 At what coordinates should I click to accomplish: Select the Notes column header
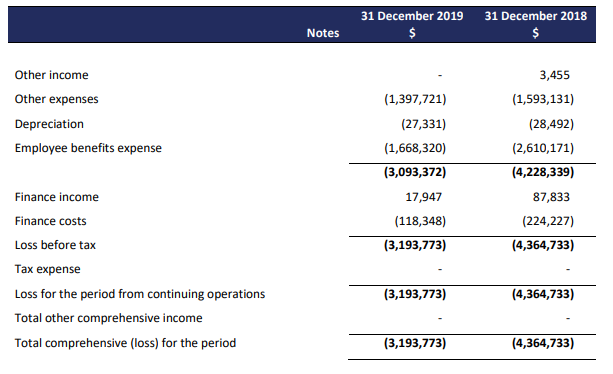[323, 33]
